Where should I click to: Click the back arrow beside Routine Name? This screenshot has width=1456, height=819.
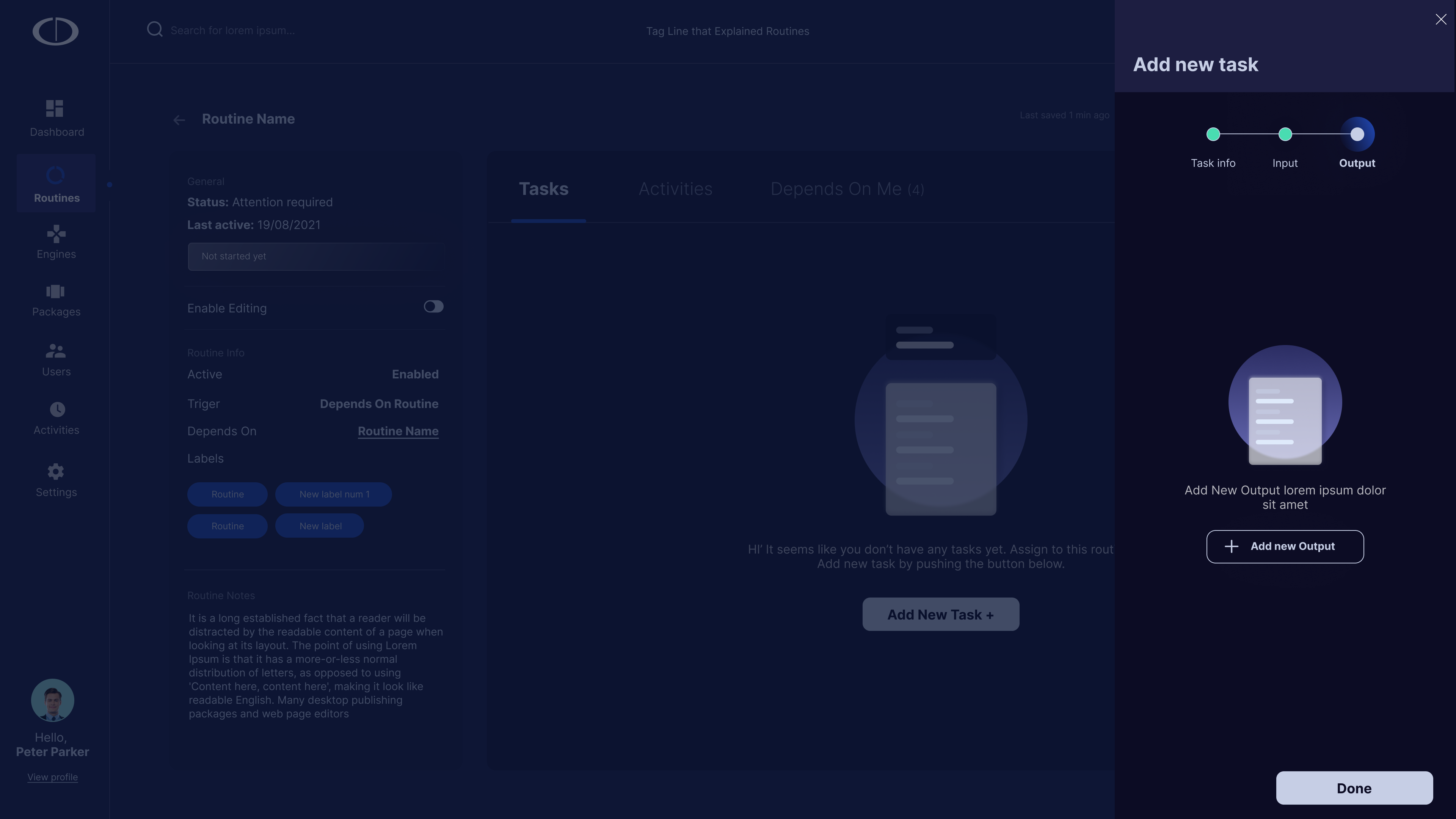tap(179, 120)
